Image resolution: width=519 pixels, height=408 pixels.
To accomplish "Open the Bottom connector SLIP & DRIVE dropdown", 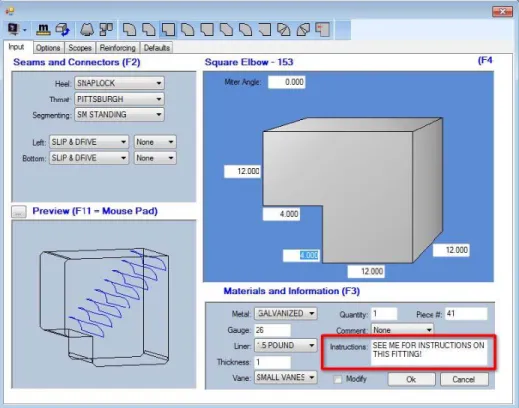I will (89, 158).
